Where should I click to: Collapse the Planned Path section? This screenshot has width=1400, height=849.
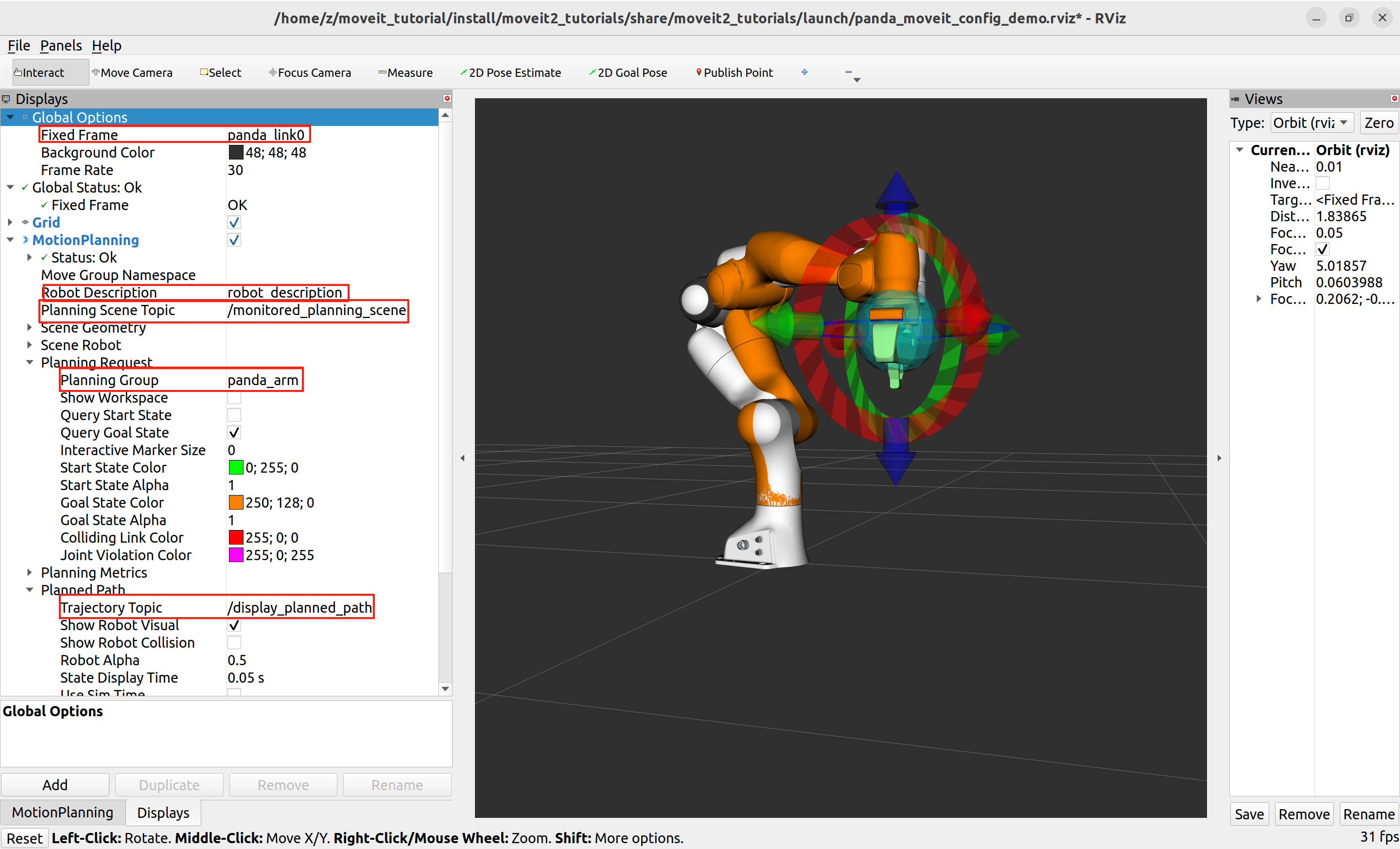click(x=30, y=590)
